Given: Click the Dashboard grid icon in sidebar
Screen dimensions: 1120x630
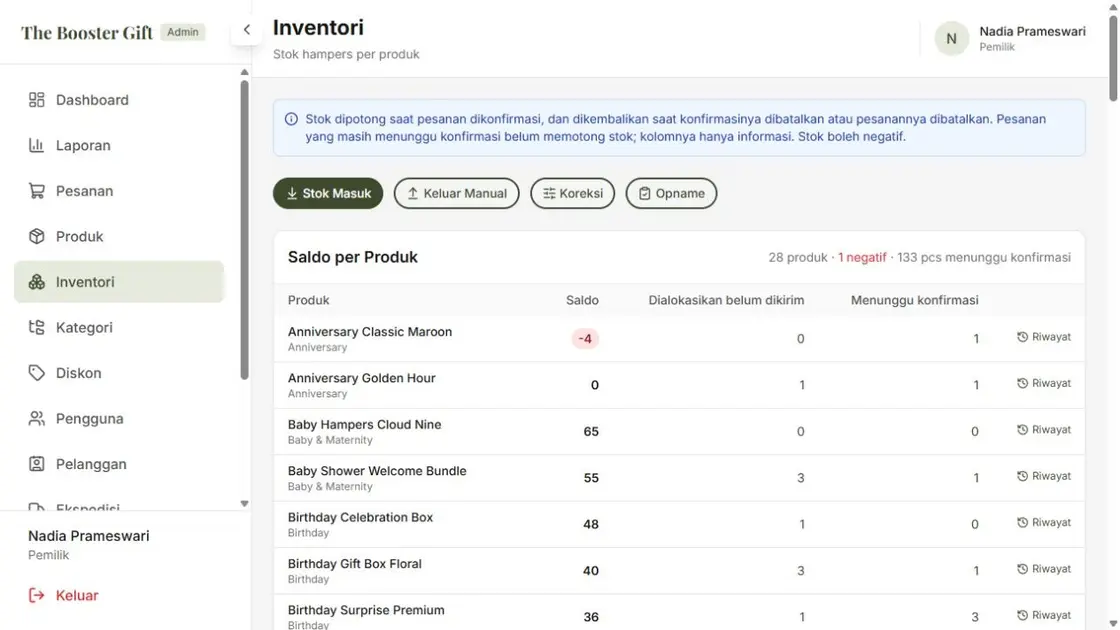Looking at the screenshot, I should point(36,100).
